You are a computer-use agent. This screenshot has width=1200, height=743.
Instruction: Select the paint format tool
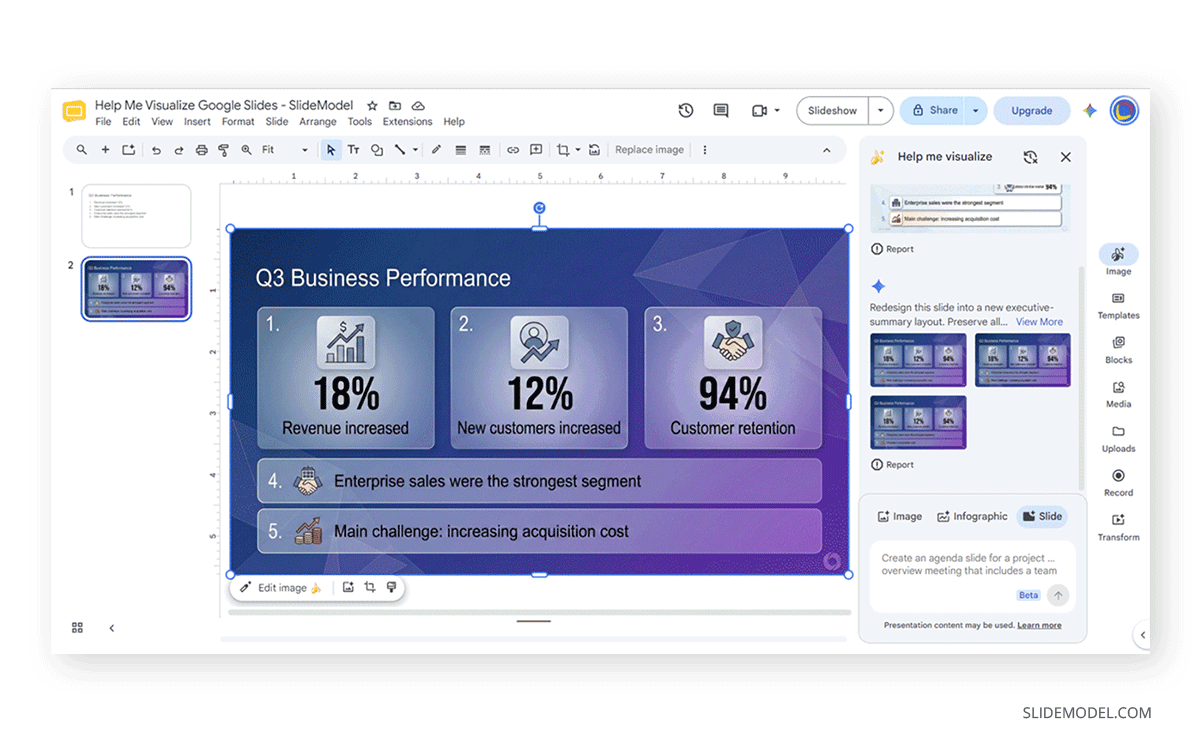pos(223,150)
